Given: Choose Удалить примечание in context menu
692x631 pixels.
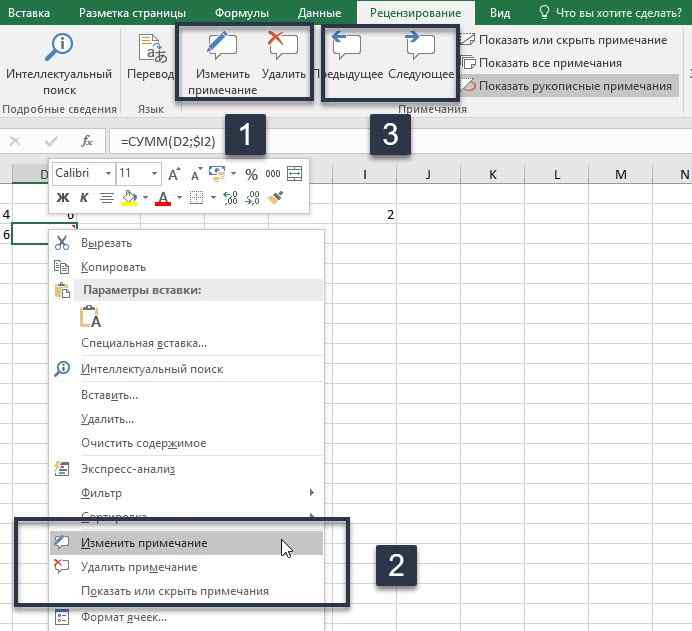Looking at the screenshot, I should click(x=187, y=567).
